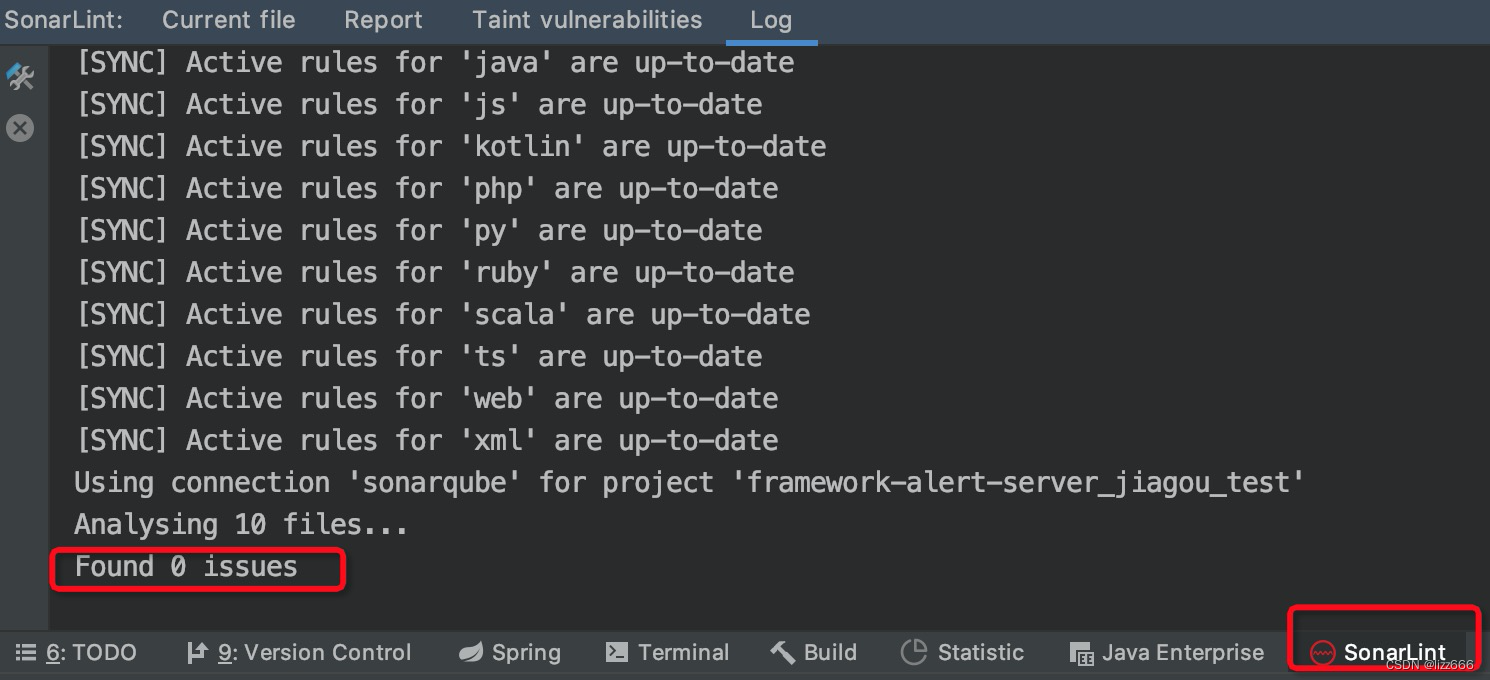
Task: Click the 'xml' active rules log line
Action: pos(427,441)
